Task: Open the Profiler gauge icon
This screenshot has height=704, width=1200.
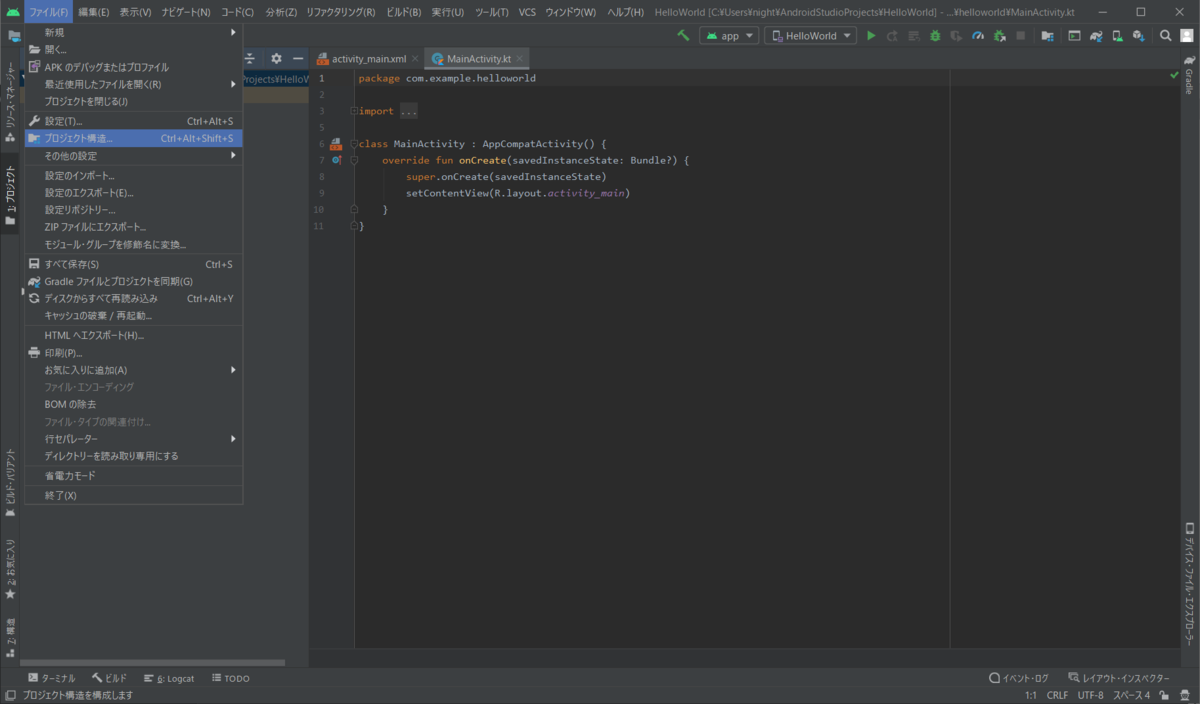Action: point(978,35)
